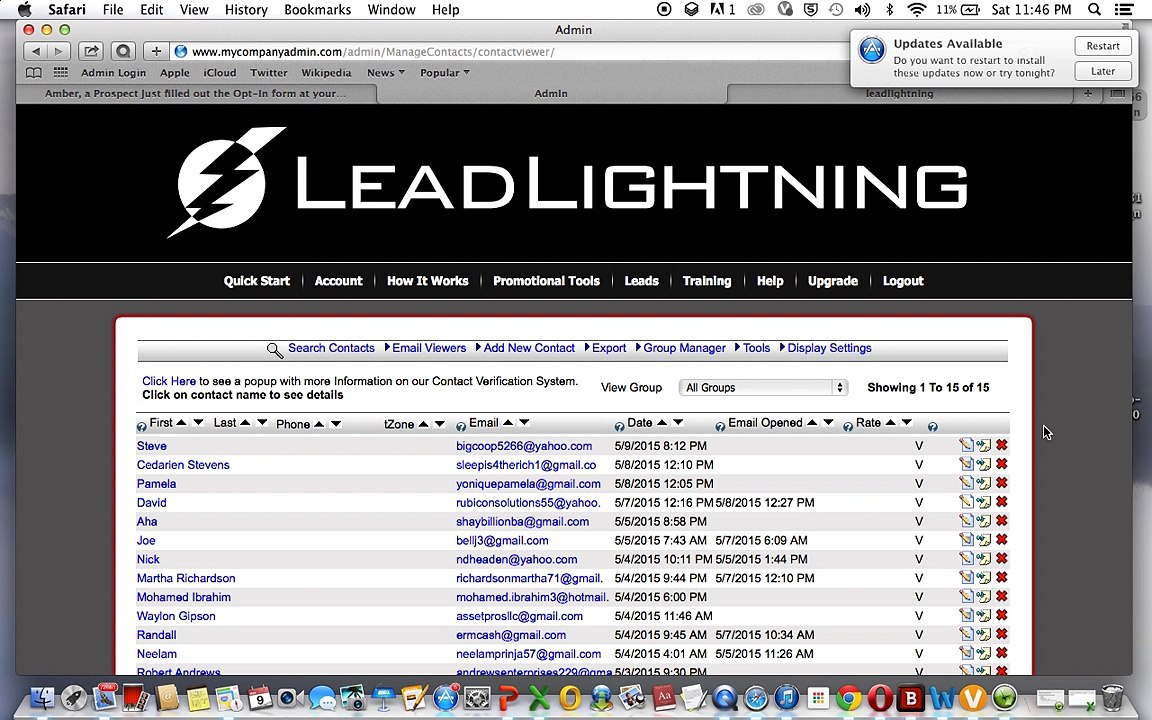
Task: Sort First column ascending with up arrow
Action: [181, 422]
